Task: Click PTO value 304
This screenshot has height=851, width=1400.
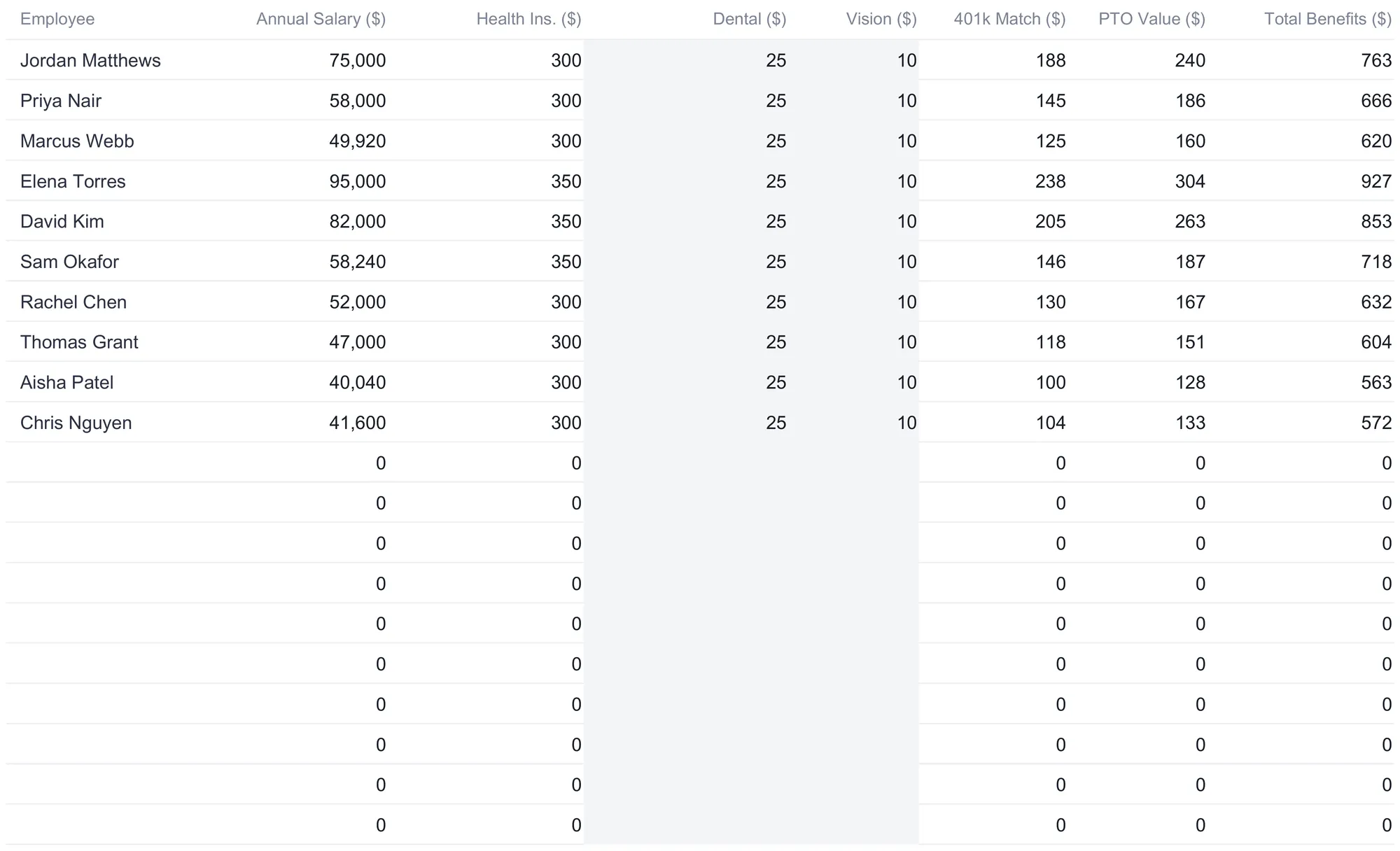Action: (x=1190, y=181)
